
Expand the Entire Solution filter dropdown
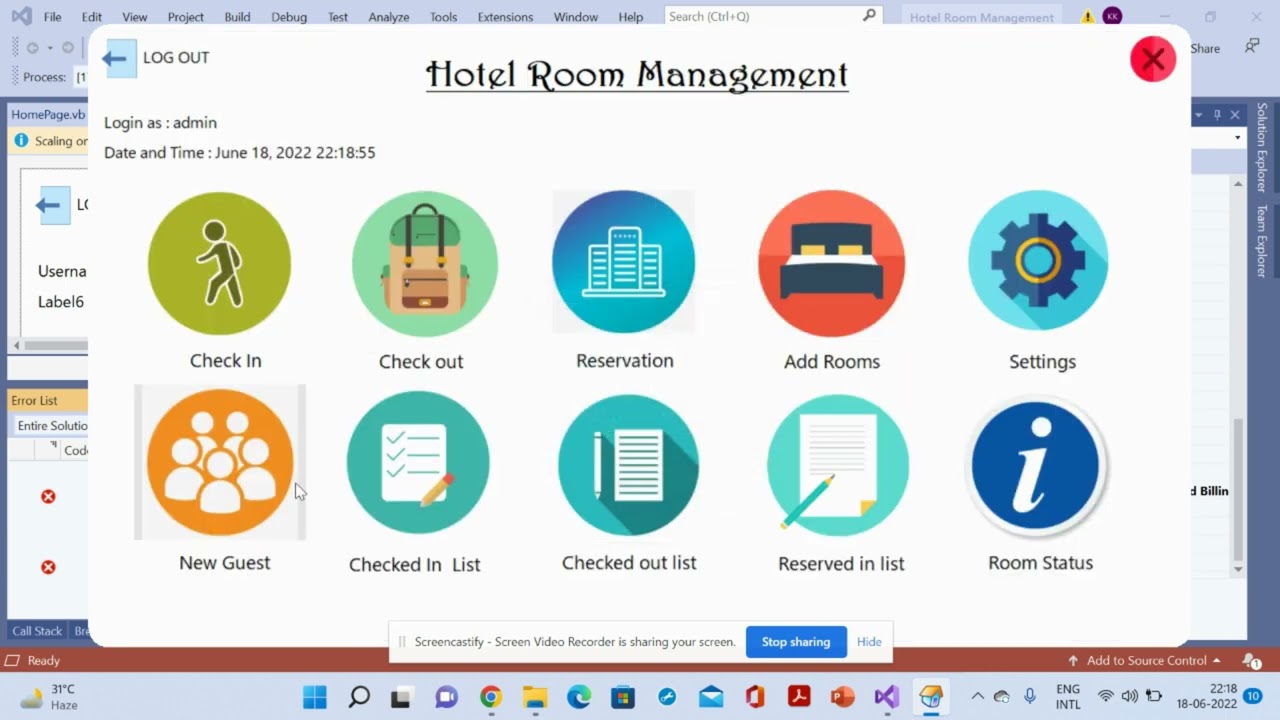[51, 425]
